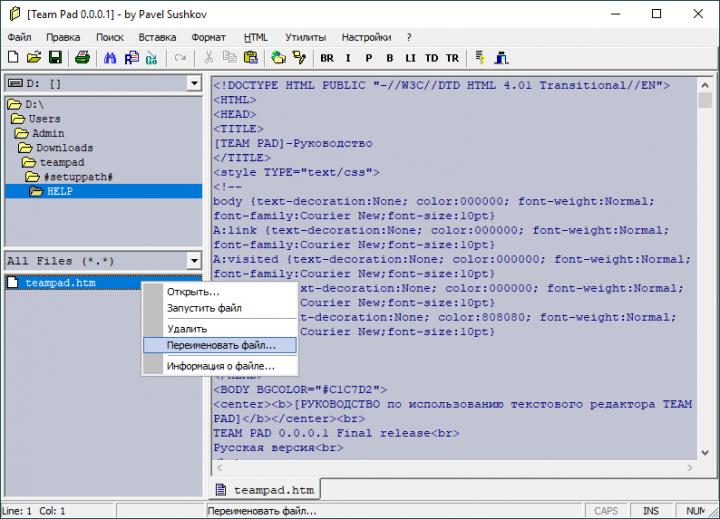Image resolution: width=720 pixels, height=519 pixels.
Task: Click the Copy toolbar icon
Action: [x=230, y=57]
